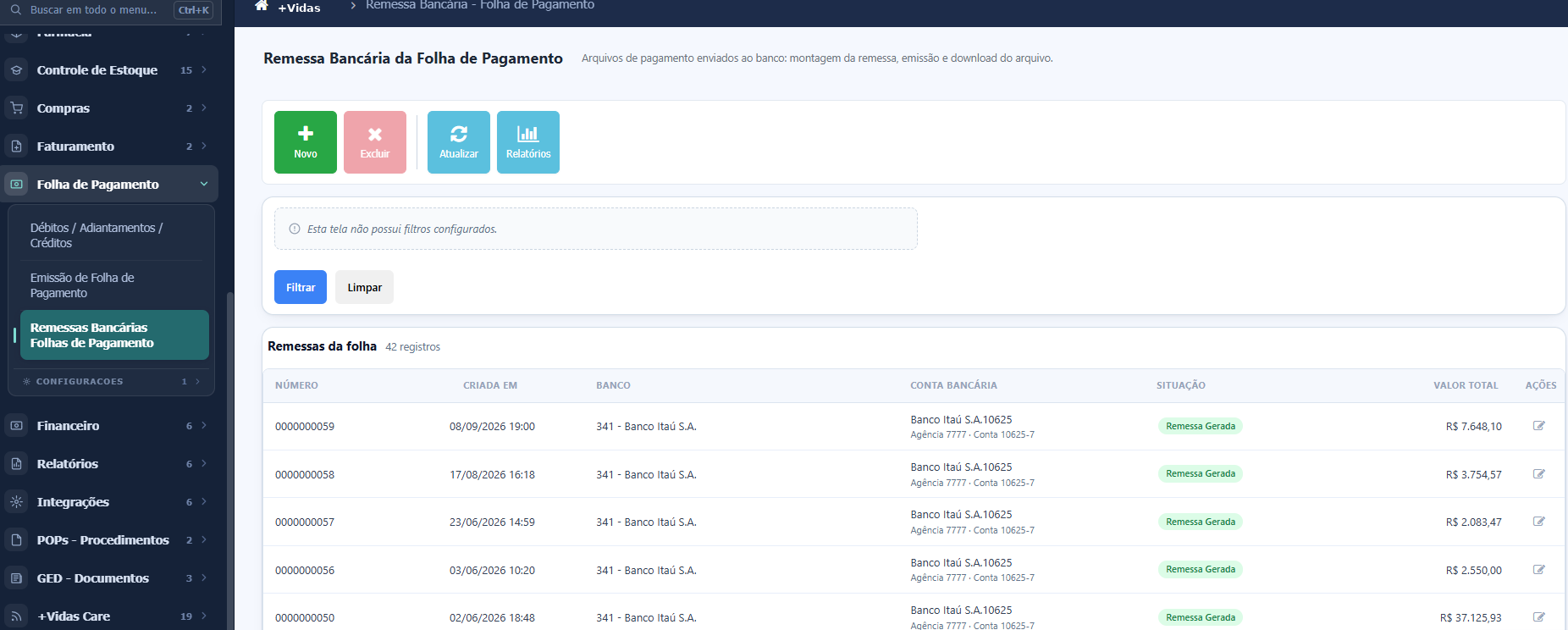Expand Controle de Estoque chevron
Image resolution: width=1568 pixels, height=630 pixels.
(204, 69)
